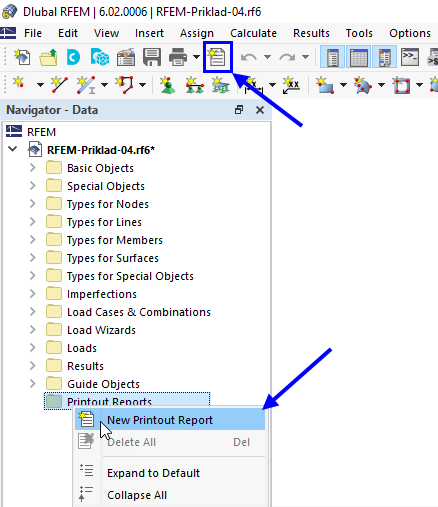This screenshot has width=438, height=507.
Task: Click the New Nodal Support icon
Action: [x=167, y=85]
